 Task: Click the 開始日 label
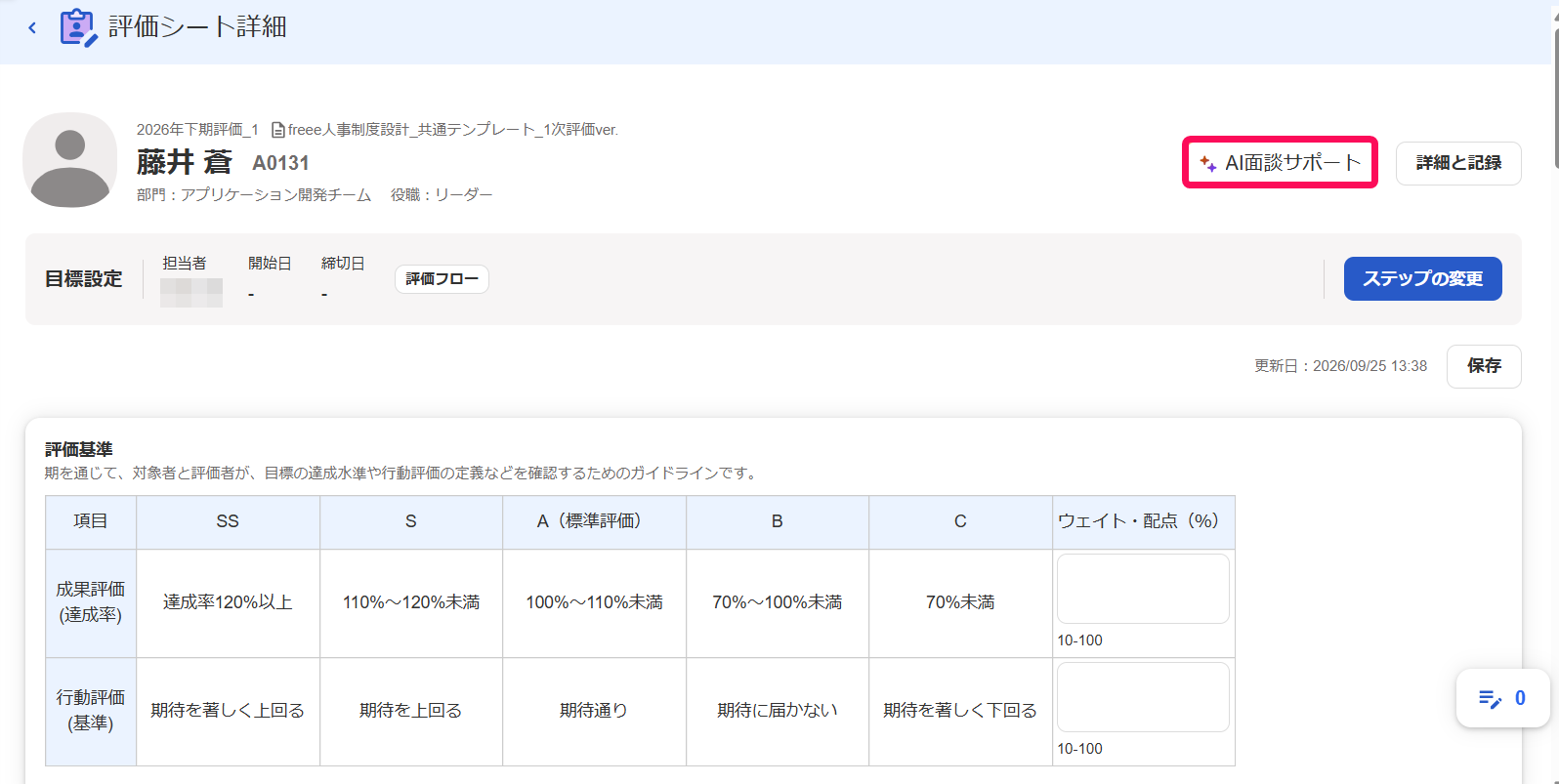(270, 264)
